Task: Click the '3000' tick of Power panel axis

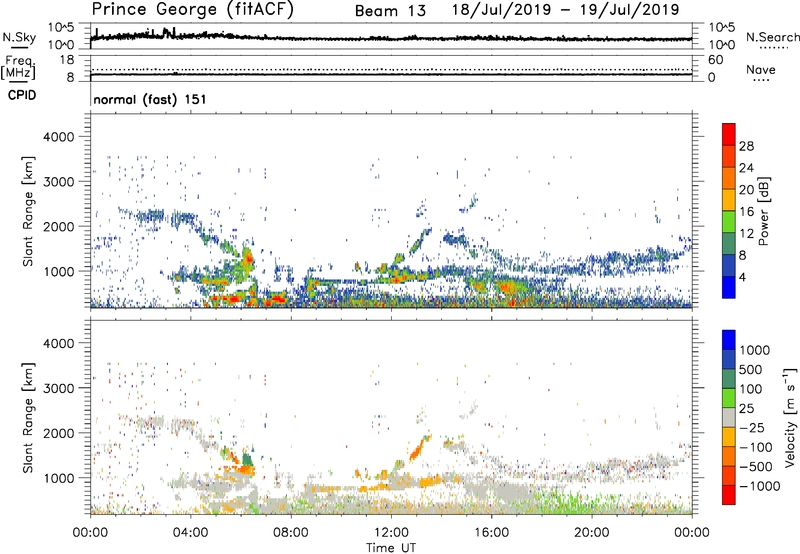Action: coord(58,182)
